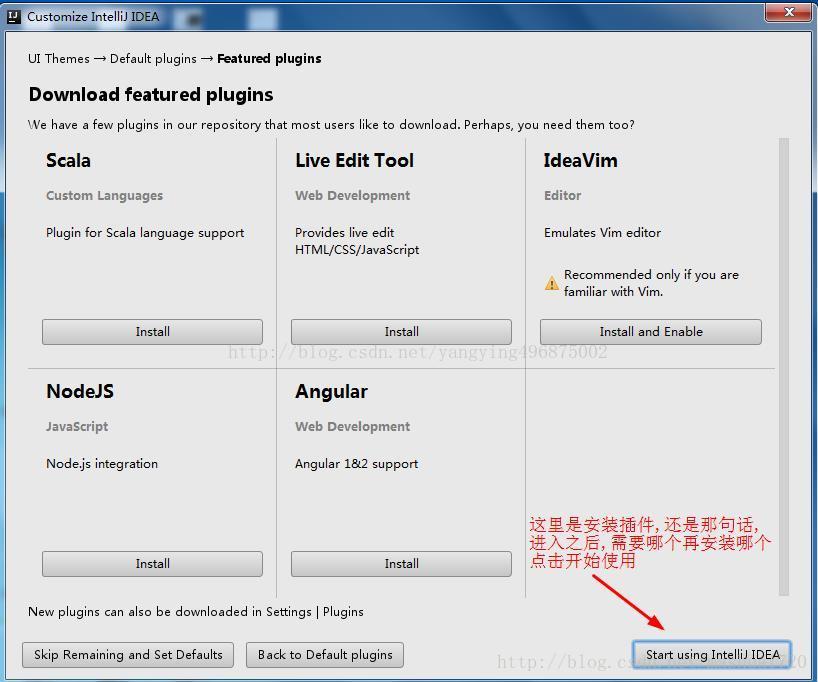Click Start using IntelliJ IDEA
Viewport: 818px width, 682px height.
click(x=711, y=654)
